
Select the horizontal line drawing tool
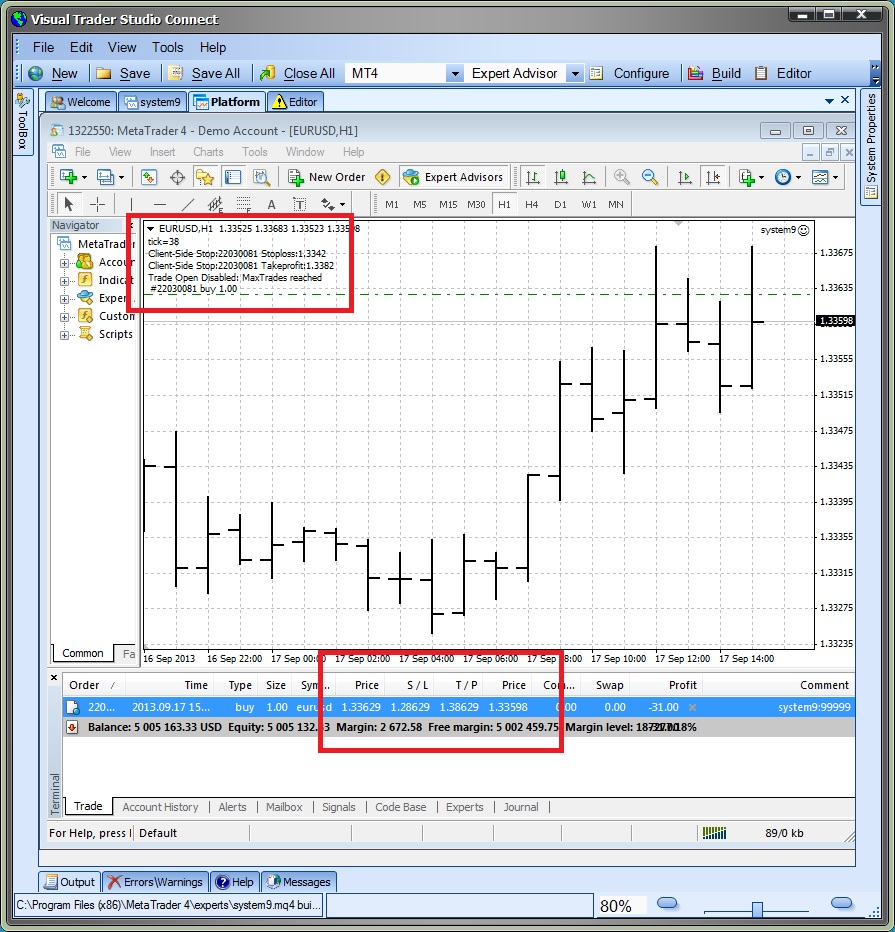[x=159, y=204]
